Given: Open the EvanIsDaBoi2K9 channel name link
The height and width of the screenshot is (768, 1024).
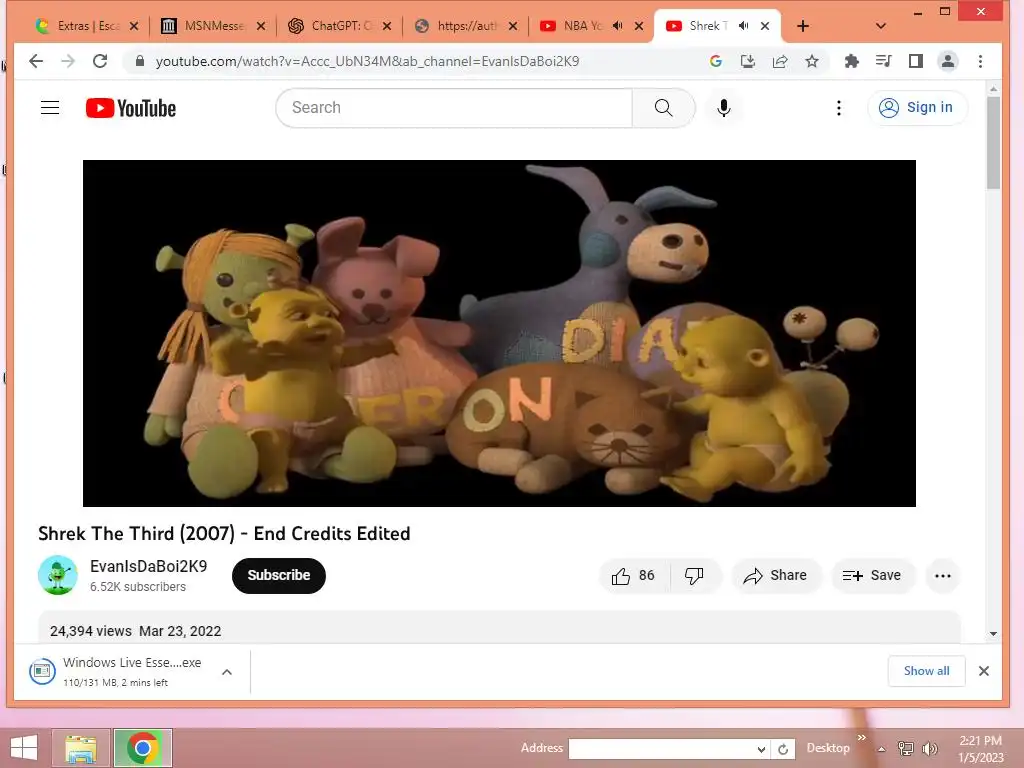Looking at the screenshot, I should (x=148, y=566).
